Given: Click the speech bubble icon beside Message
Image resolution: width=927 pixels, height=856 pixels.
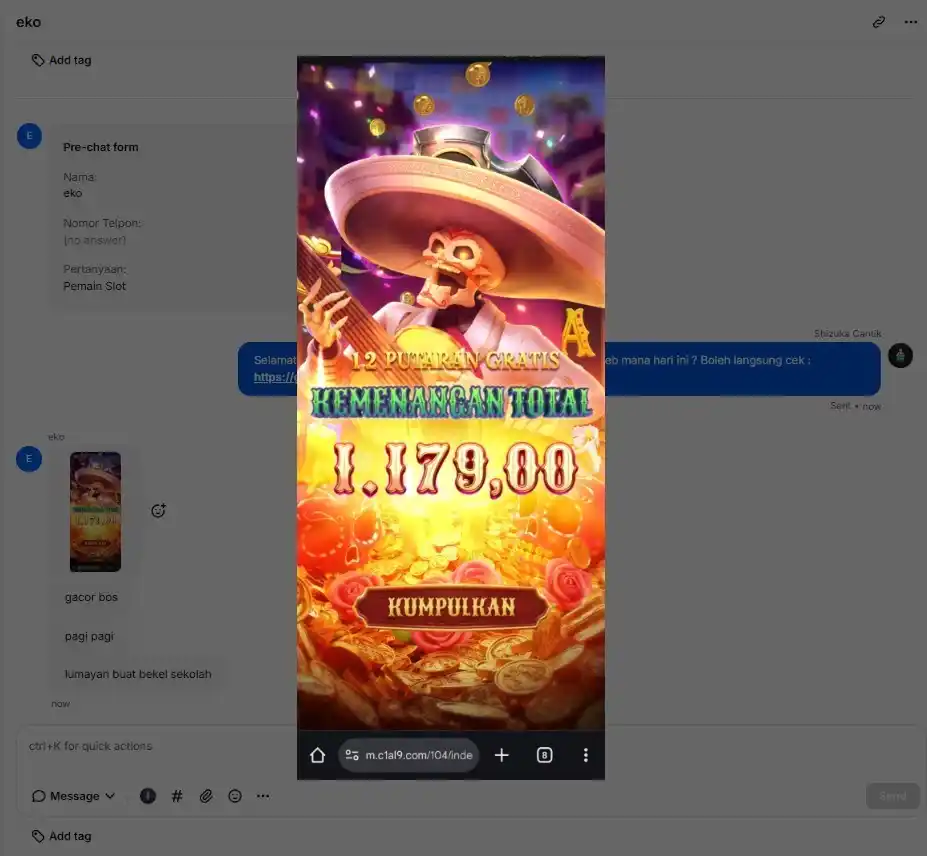Looking at the screenshot, I should tap(38, 796).
